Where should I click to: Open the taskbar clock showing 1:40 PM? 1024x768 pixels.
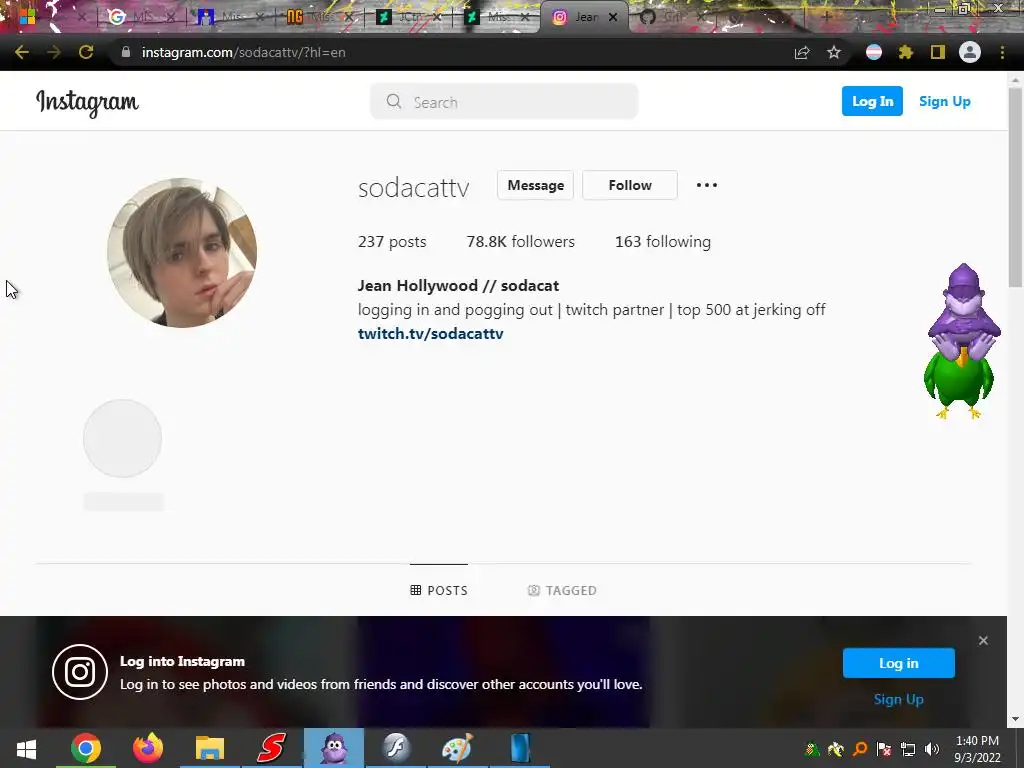[977, 749]
